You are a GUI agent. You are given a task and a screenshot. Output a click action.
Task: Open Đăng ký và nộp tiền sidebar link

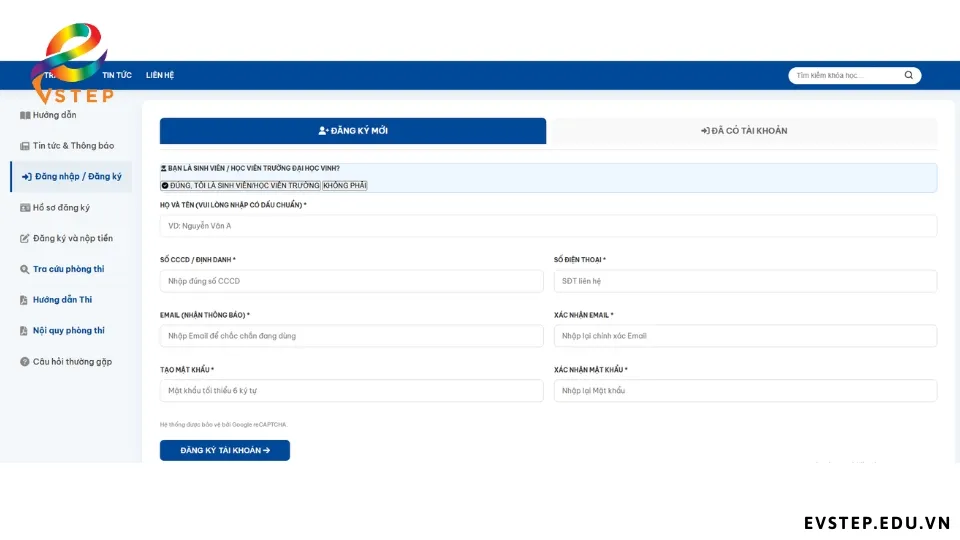(x=71, y=238)
